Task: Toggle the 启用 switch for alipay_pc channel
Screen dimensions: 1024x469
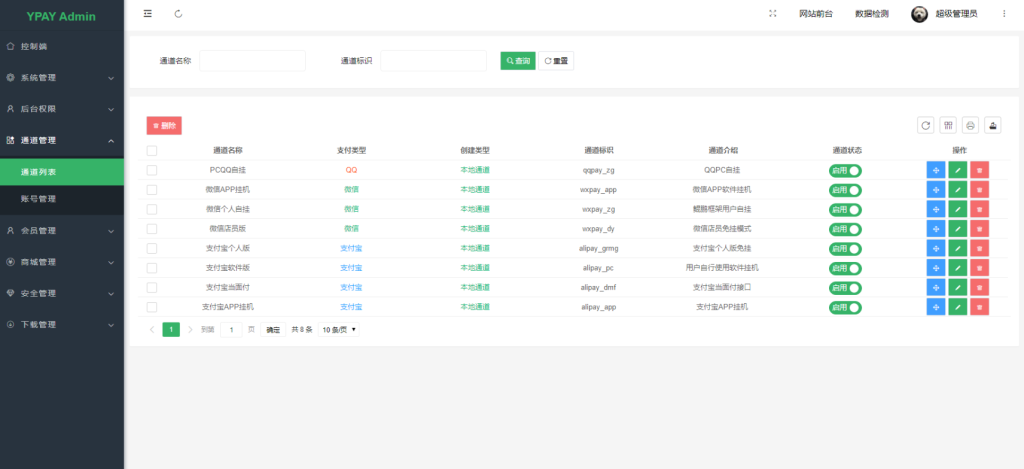Action: [845, 268]
